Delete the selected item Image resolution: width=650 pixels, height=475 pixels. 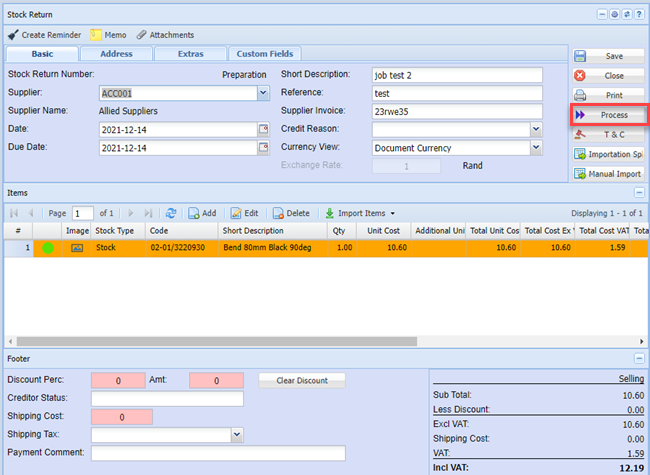(x=291, y=213)
